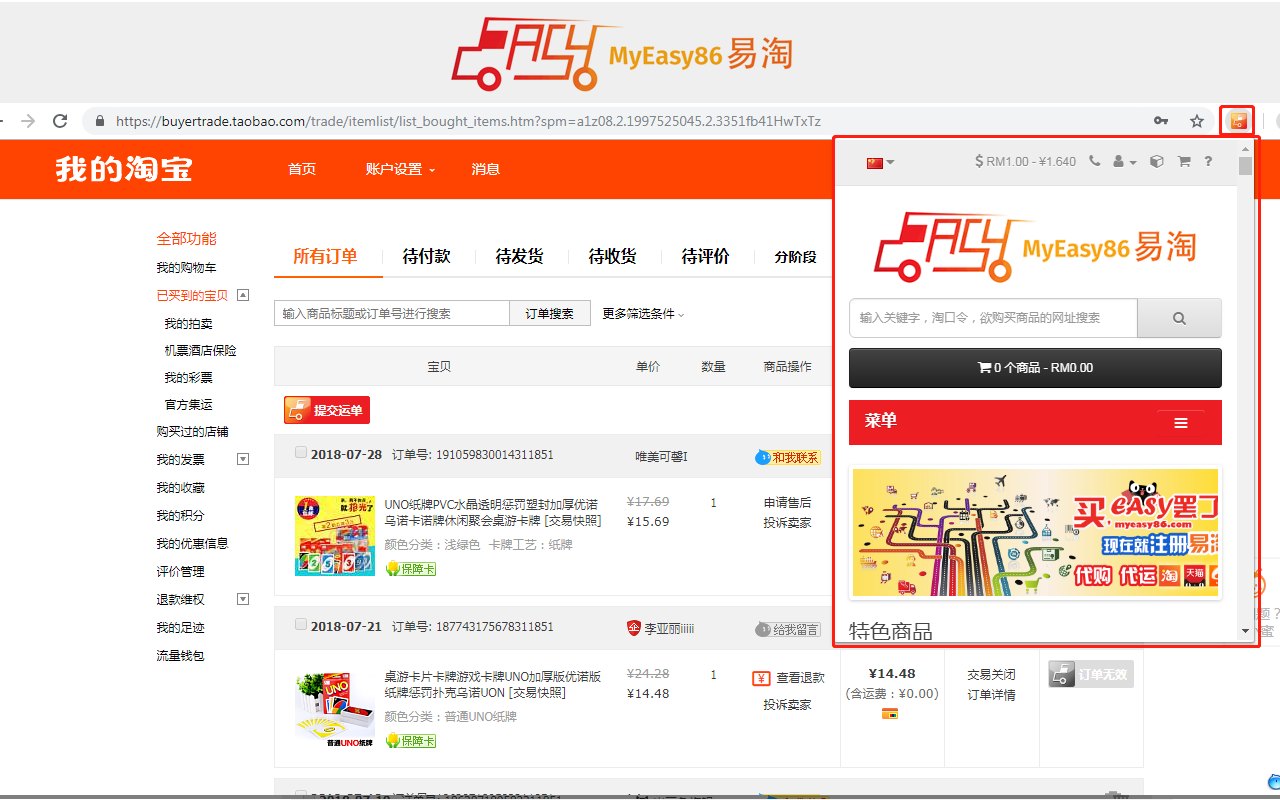Click in the order search input field
This screenshot has height=800, width=1280.
pyautogui.click(x=392, y=313)
